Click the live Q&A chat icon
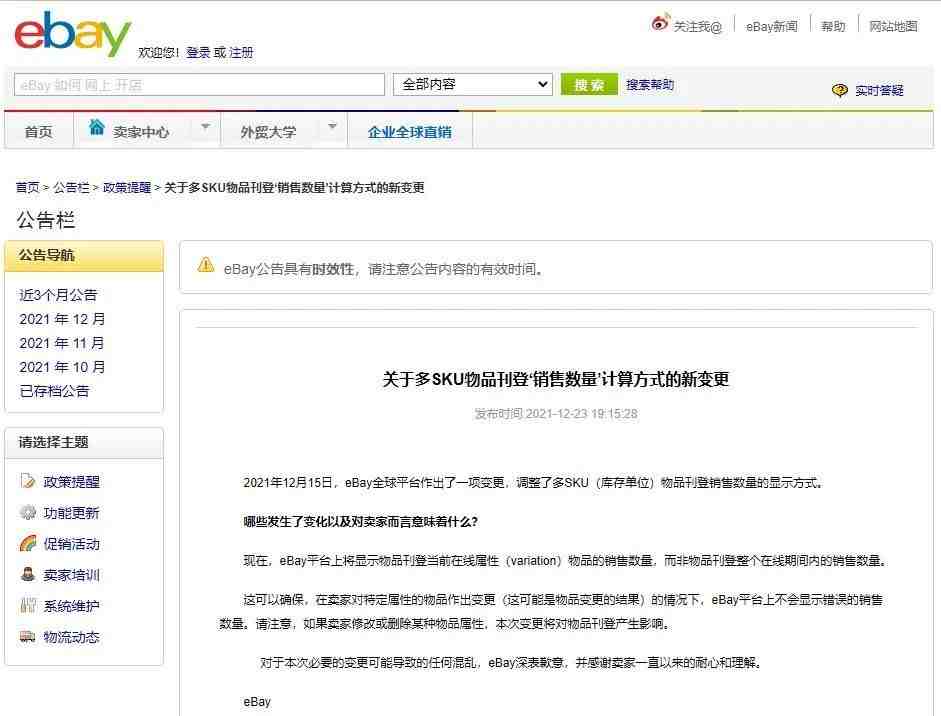 (840, 91)
